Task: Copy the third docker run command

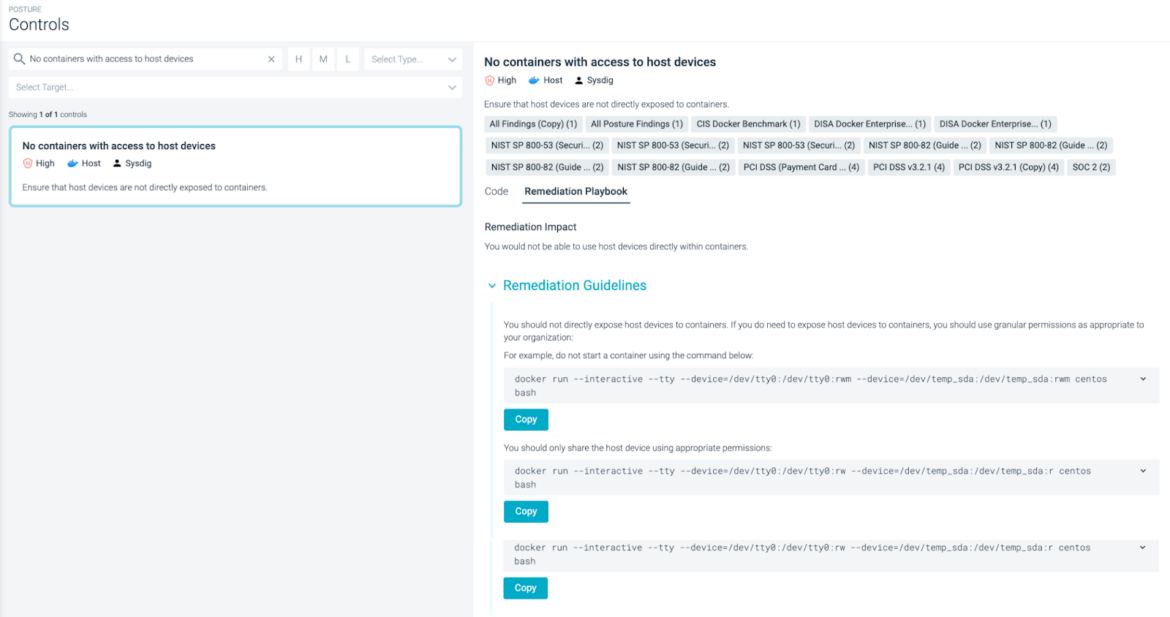Action: (x=525, y=588)
